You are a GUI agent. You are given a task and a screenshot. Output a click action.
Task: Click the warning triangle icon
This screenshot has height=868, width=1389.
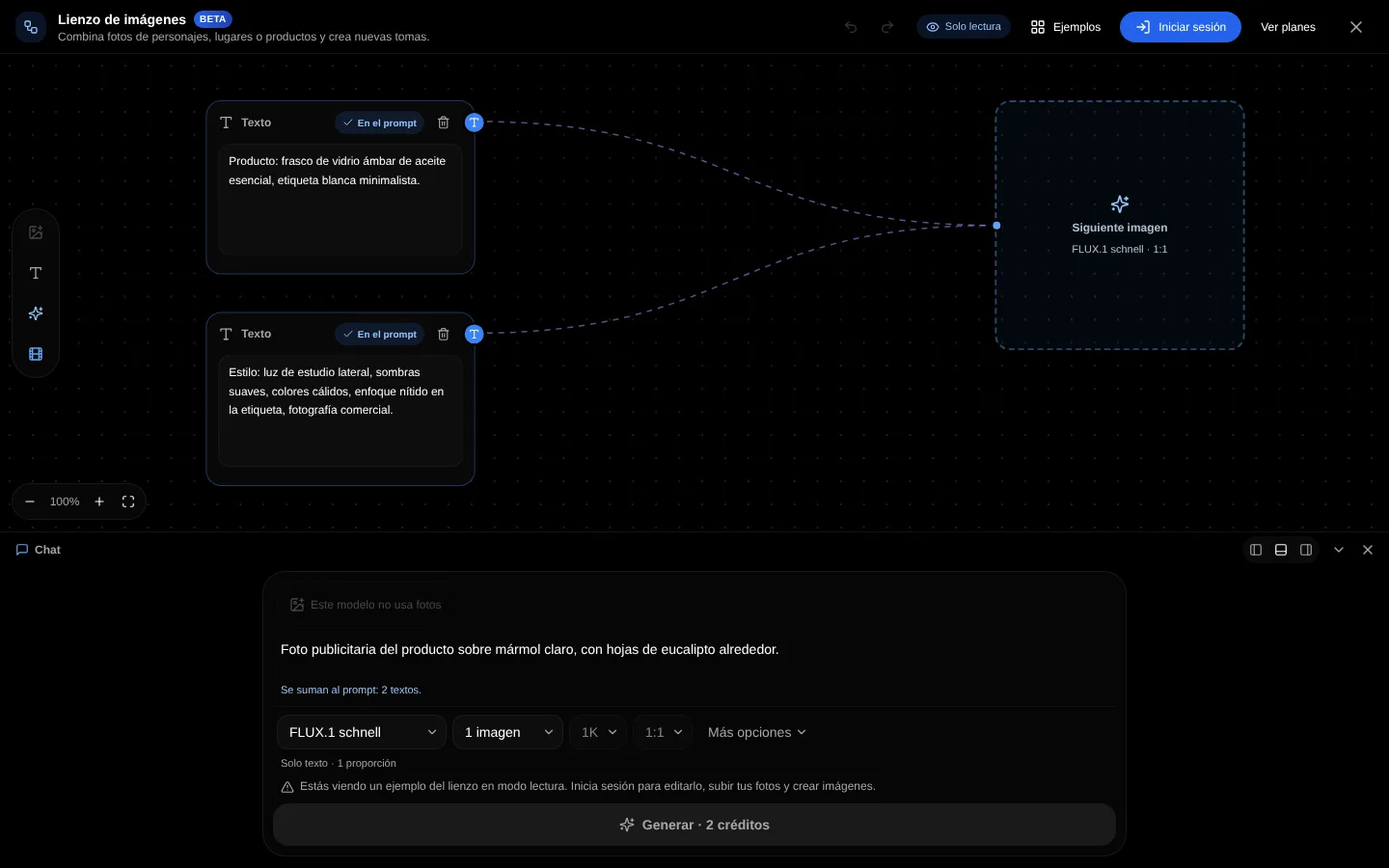(x=287, y=787)
